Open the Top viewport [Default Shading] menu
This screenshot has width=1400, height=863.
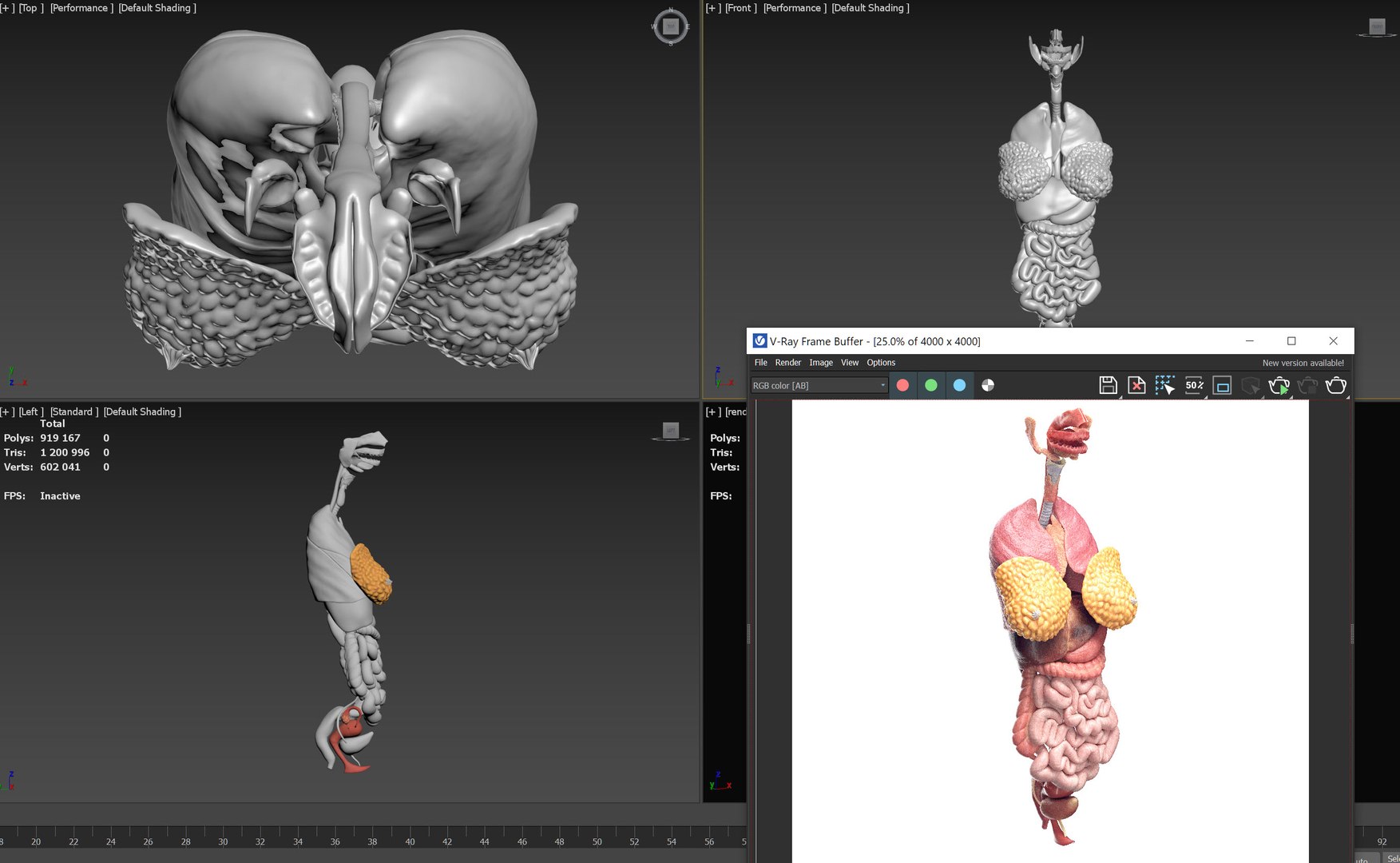(157, 8)
